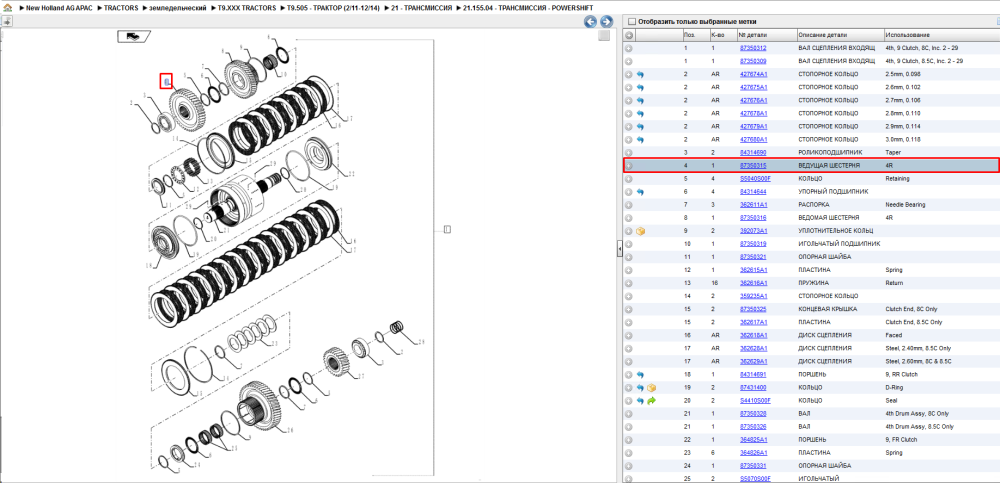
Task: Add part 362616A1 using its plus icon
Action: (x=629, y=283)
